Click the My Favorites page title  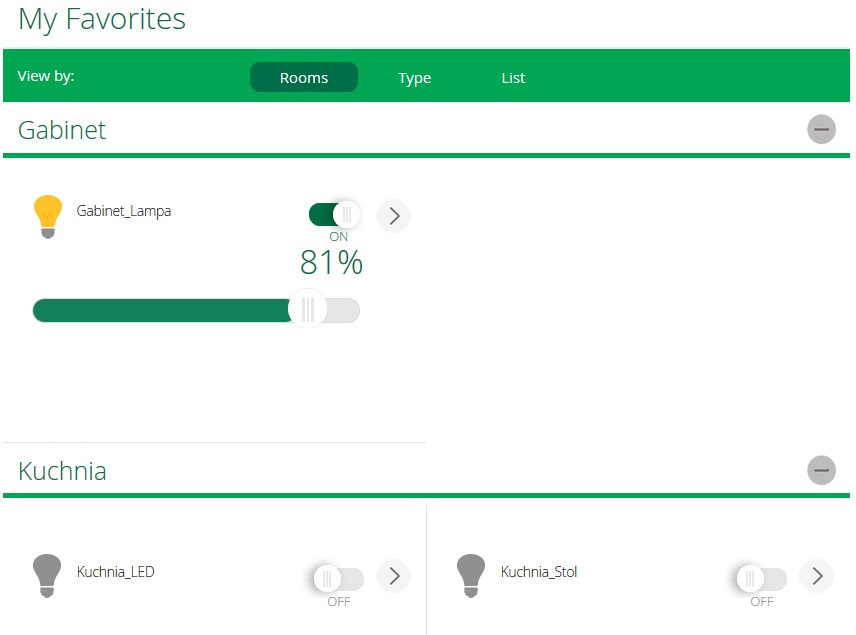(102, 20)
